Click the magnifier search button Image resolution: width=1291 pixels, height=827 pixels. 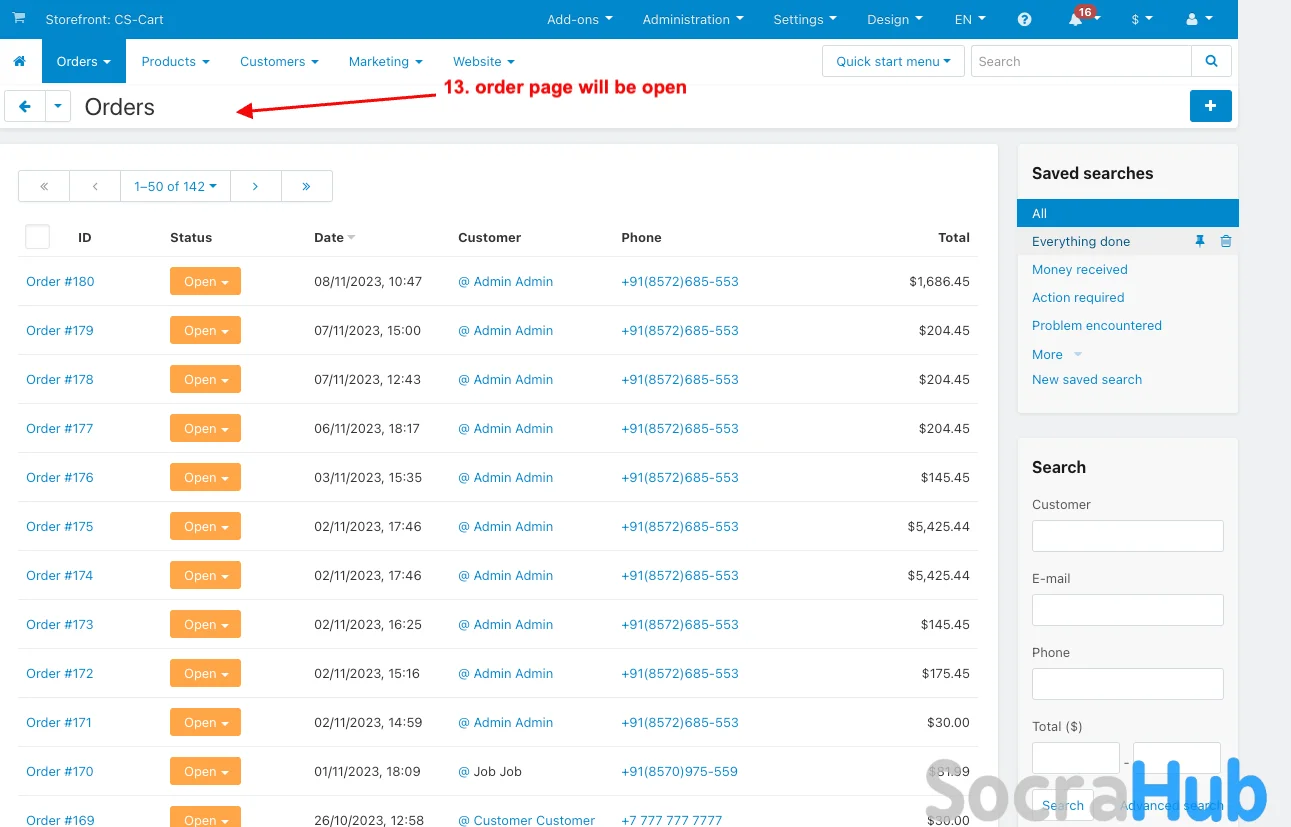pos(1211,62)
